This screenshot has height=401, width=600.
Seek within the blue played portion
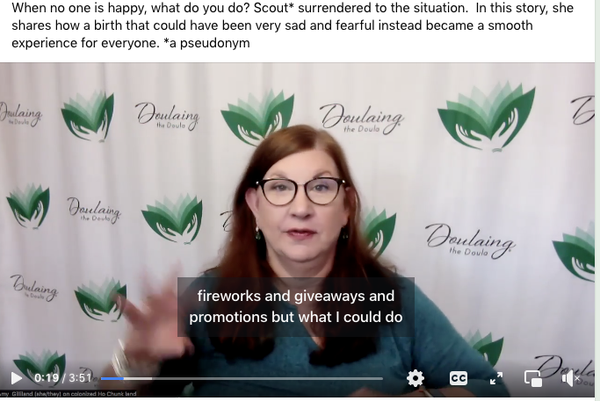pos(112,378)
